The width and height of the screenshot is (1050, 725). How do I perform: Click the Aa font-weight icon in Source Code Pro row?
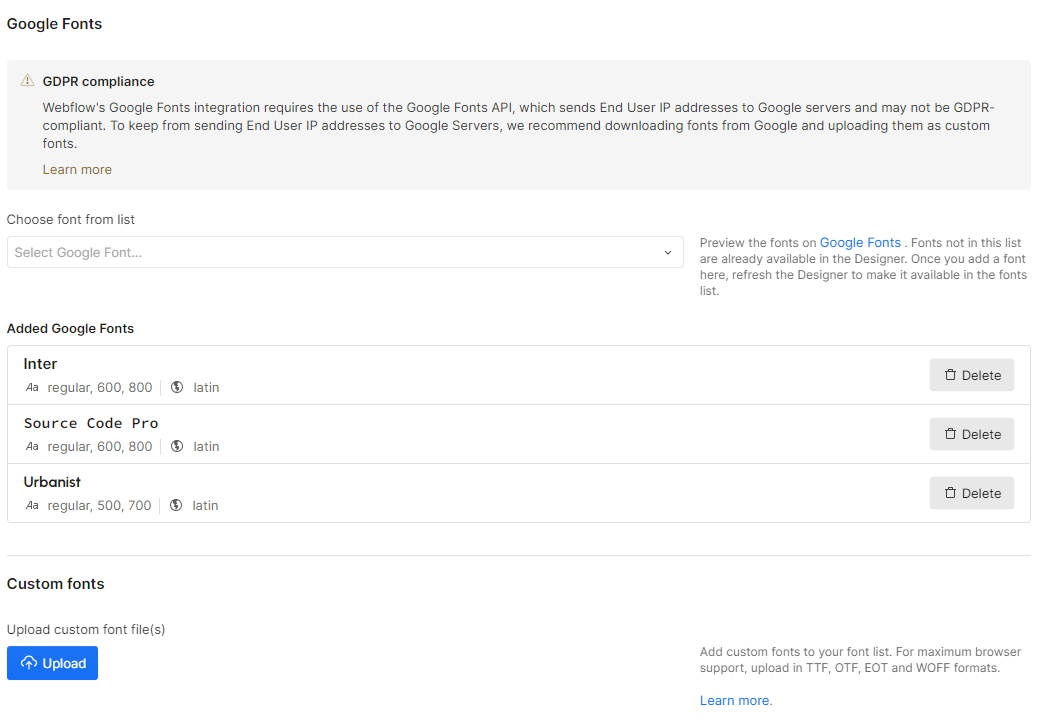tap(32, 446)
